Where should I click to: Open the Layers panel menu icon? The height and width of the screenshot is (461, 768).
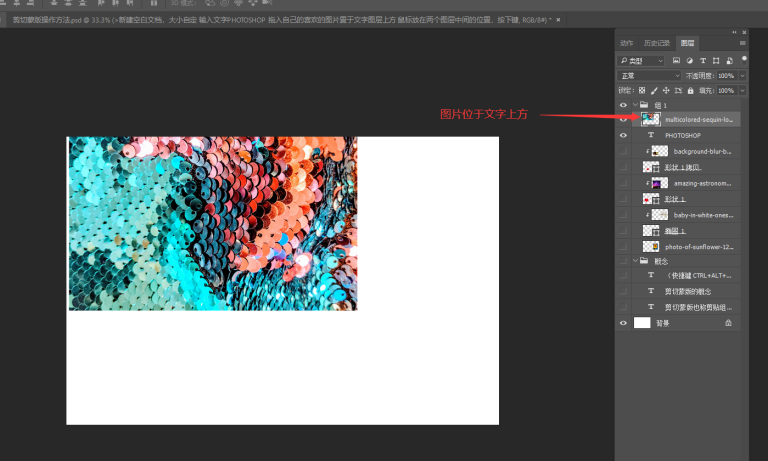coord(743,43)
